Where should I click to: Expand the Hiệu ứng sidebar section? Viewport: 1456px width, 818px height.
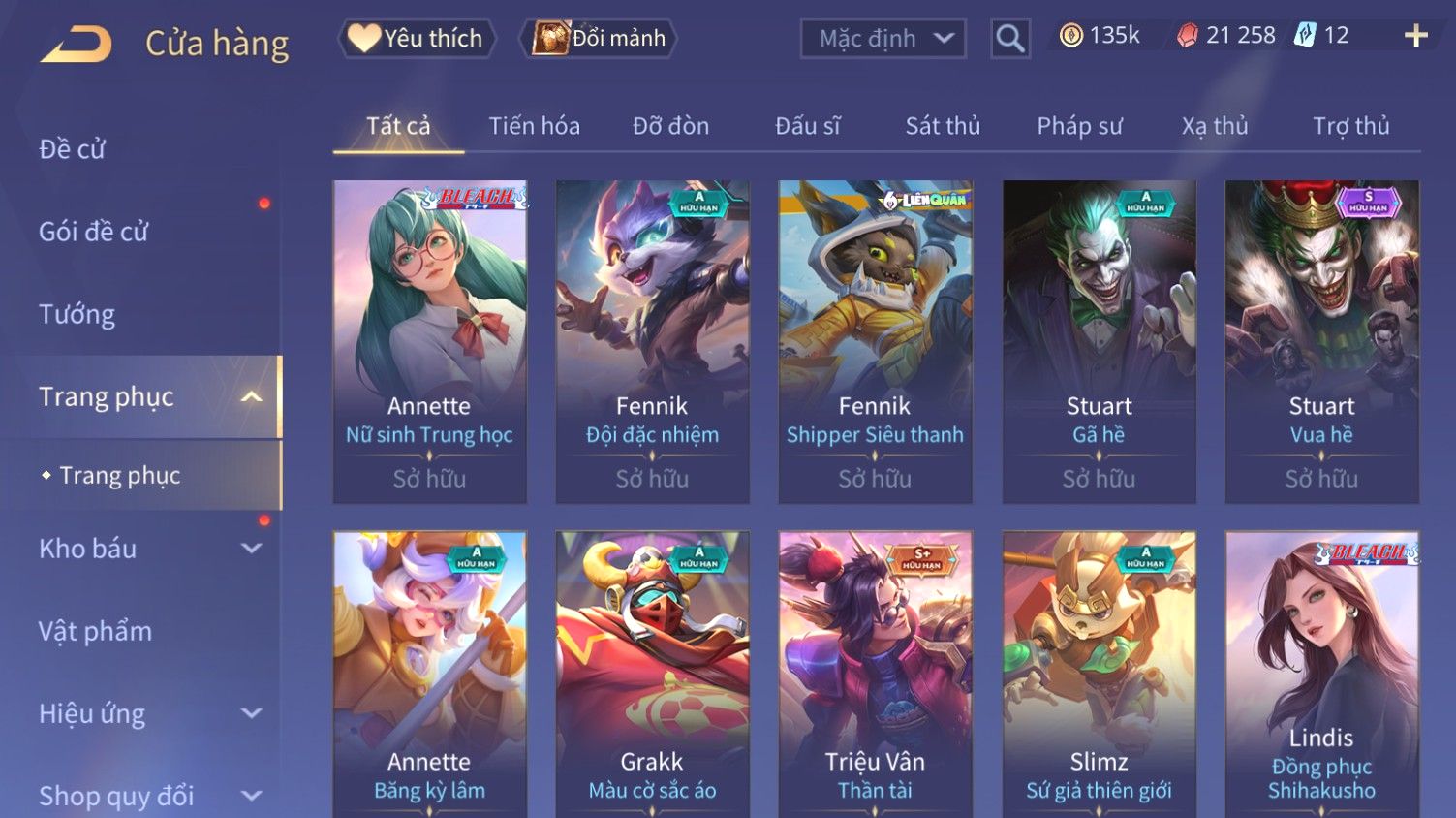point(251,714)
